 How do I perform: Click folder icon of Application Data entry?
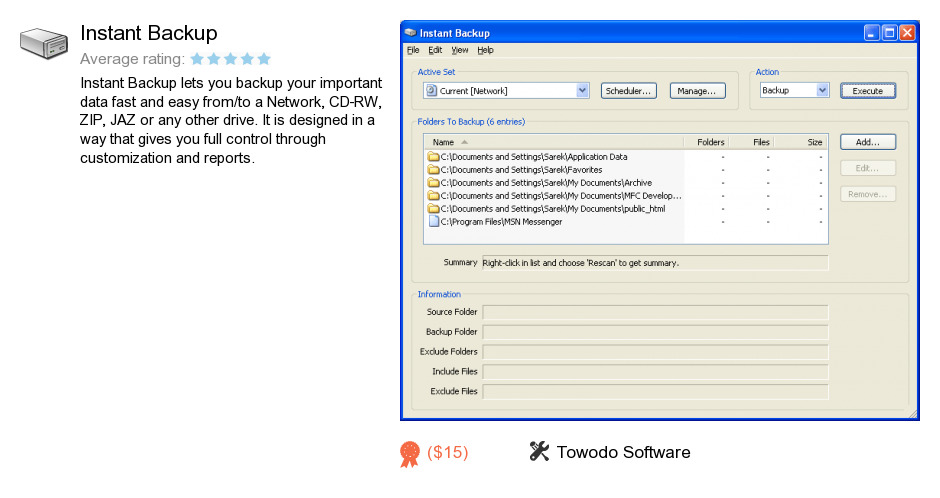(433, 157)
